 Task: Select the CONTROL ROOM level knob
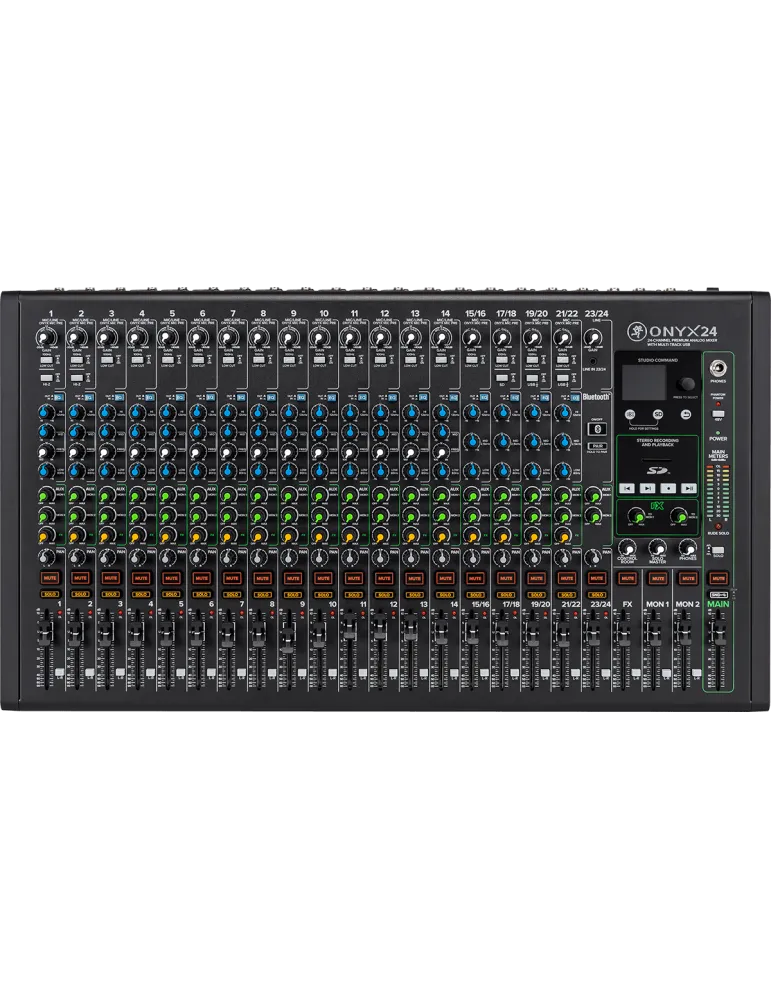pyautogui.click(x=627, y=547)
